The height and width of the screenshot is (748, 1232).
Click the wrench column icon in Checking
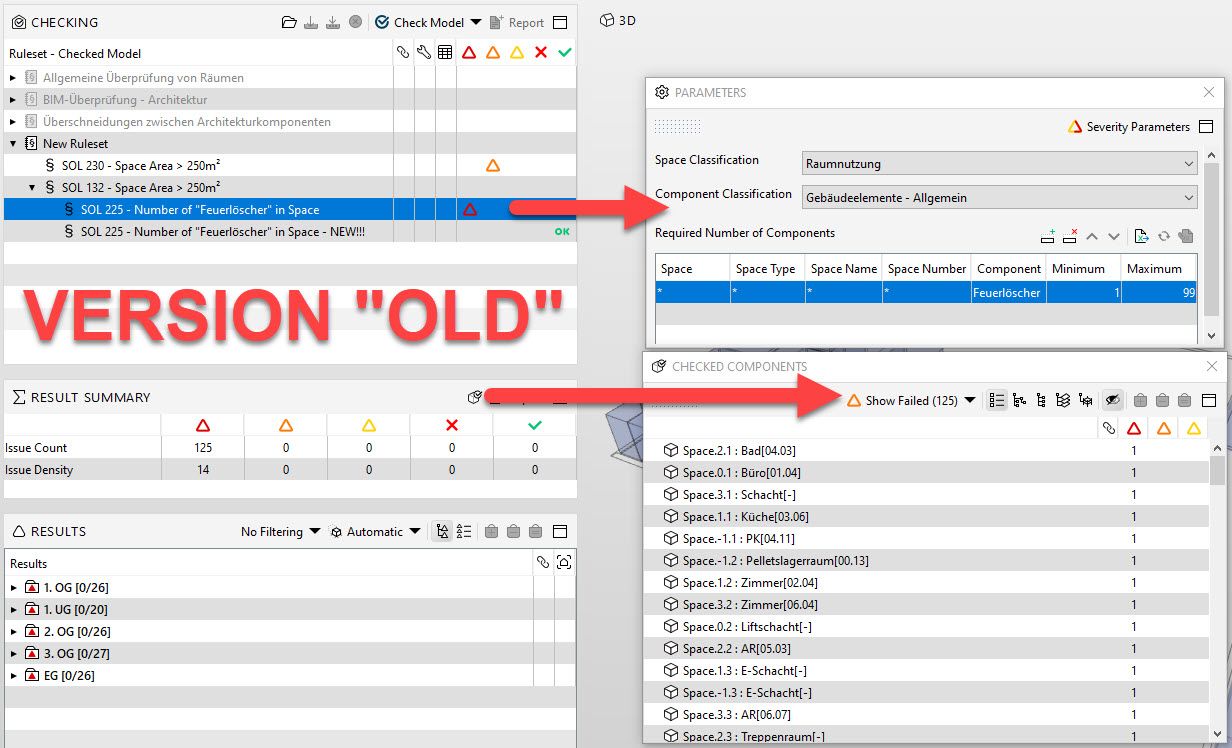pos(424,53)
